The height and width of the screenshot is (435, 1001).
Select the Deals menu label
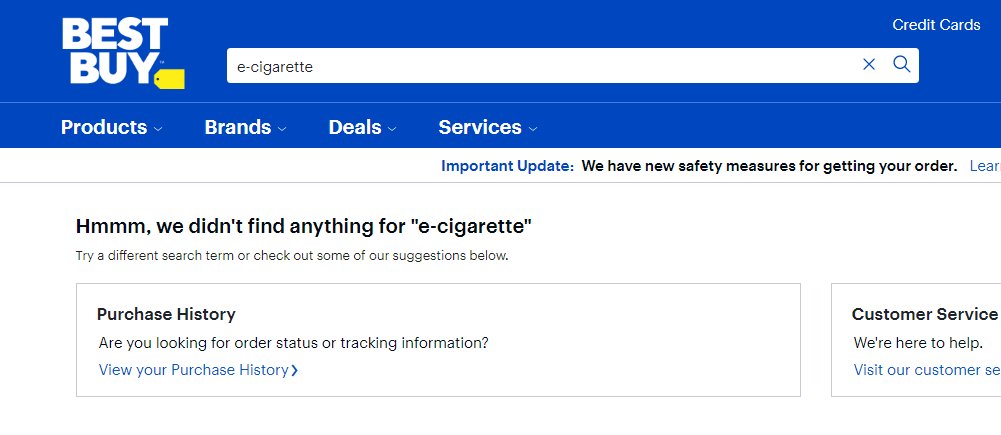pyautogui.click(x=355, y=128)
